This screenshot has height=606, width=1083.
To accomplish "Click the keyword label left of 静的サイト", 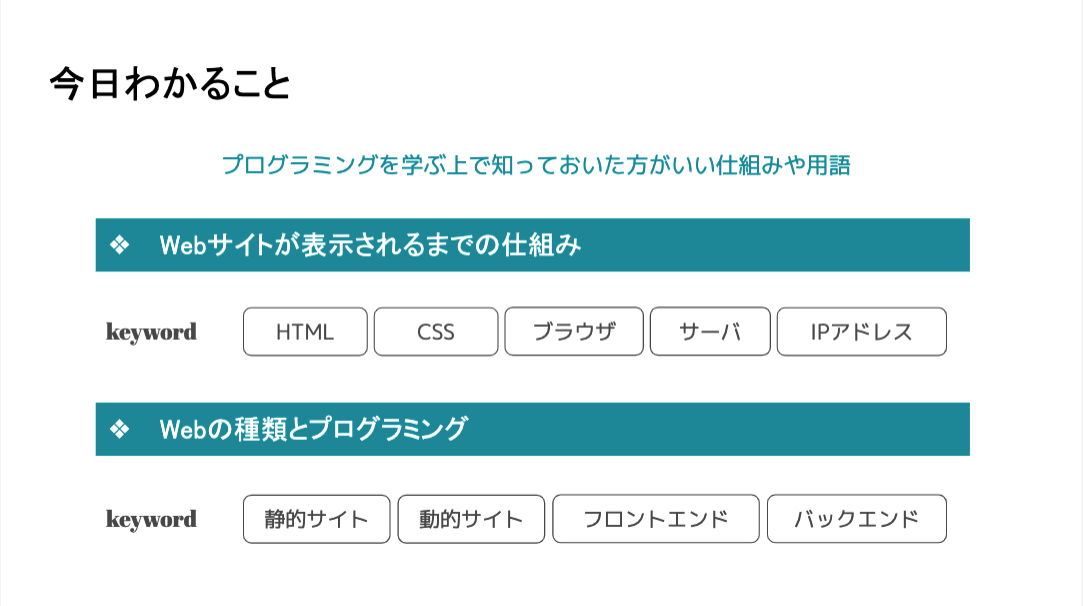I will tap(151, 519).
